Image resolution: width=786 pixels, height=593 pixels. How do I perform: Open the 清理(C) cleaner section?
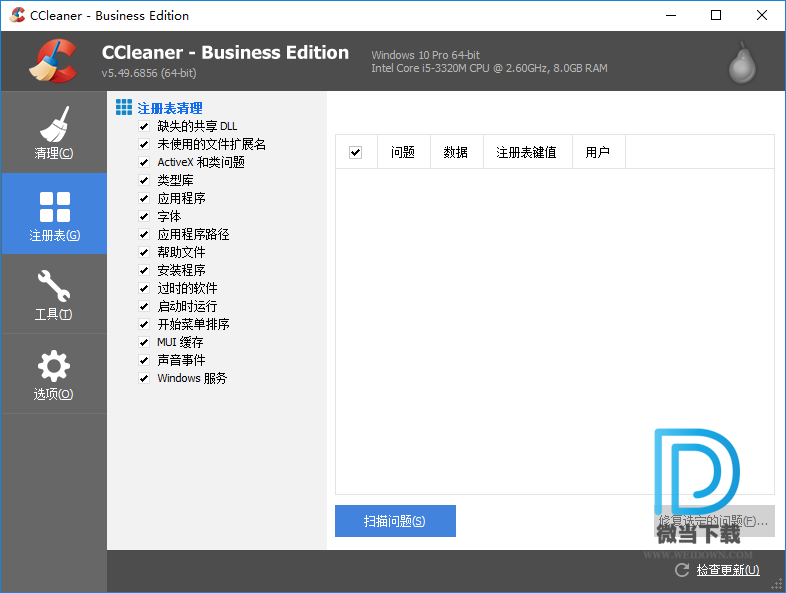(54, 132)
